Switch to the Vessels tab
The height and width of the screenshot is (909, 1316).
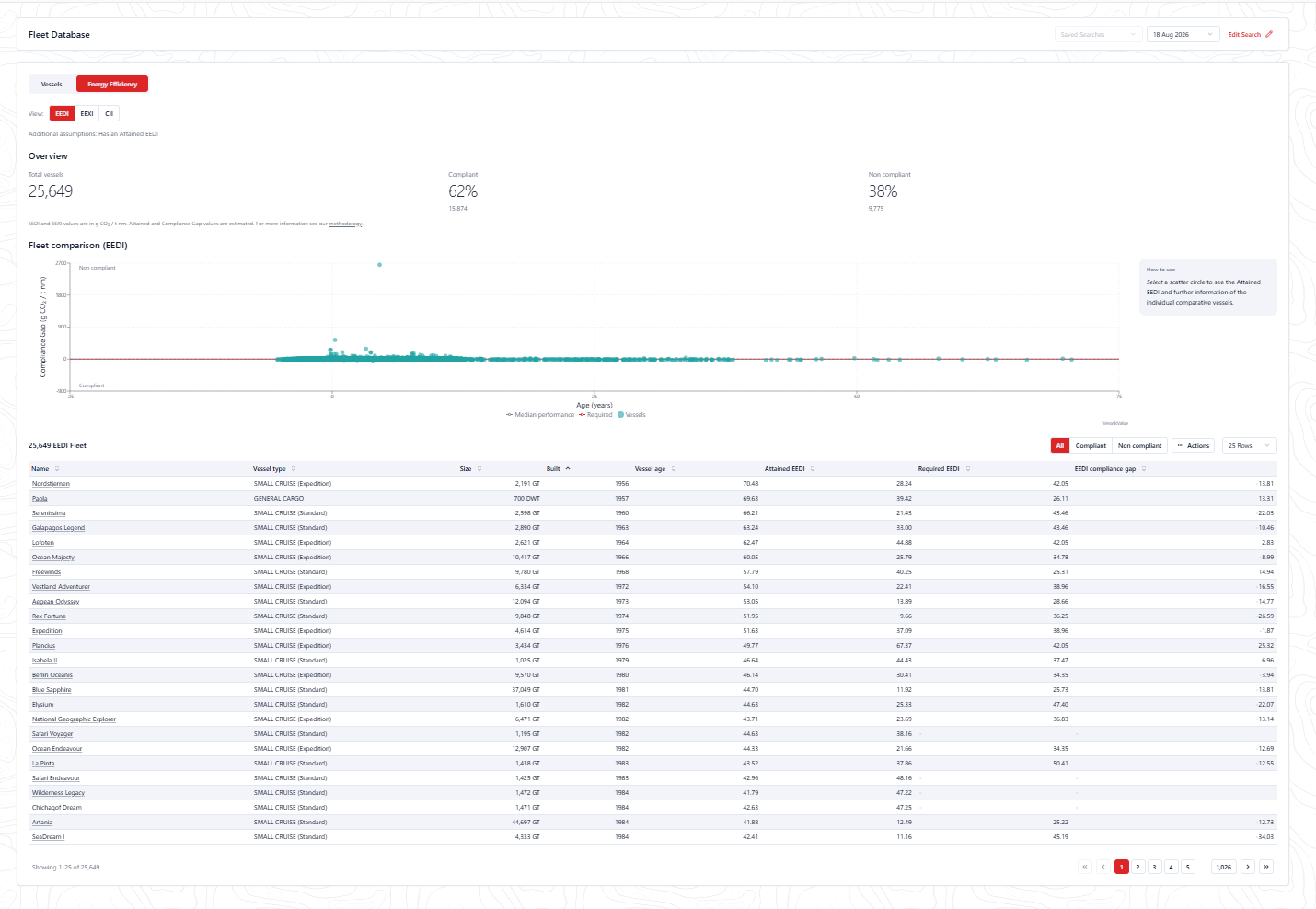point(52,84)
